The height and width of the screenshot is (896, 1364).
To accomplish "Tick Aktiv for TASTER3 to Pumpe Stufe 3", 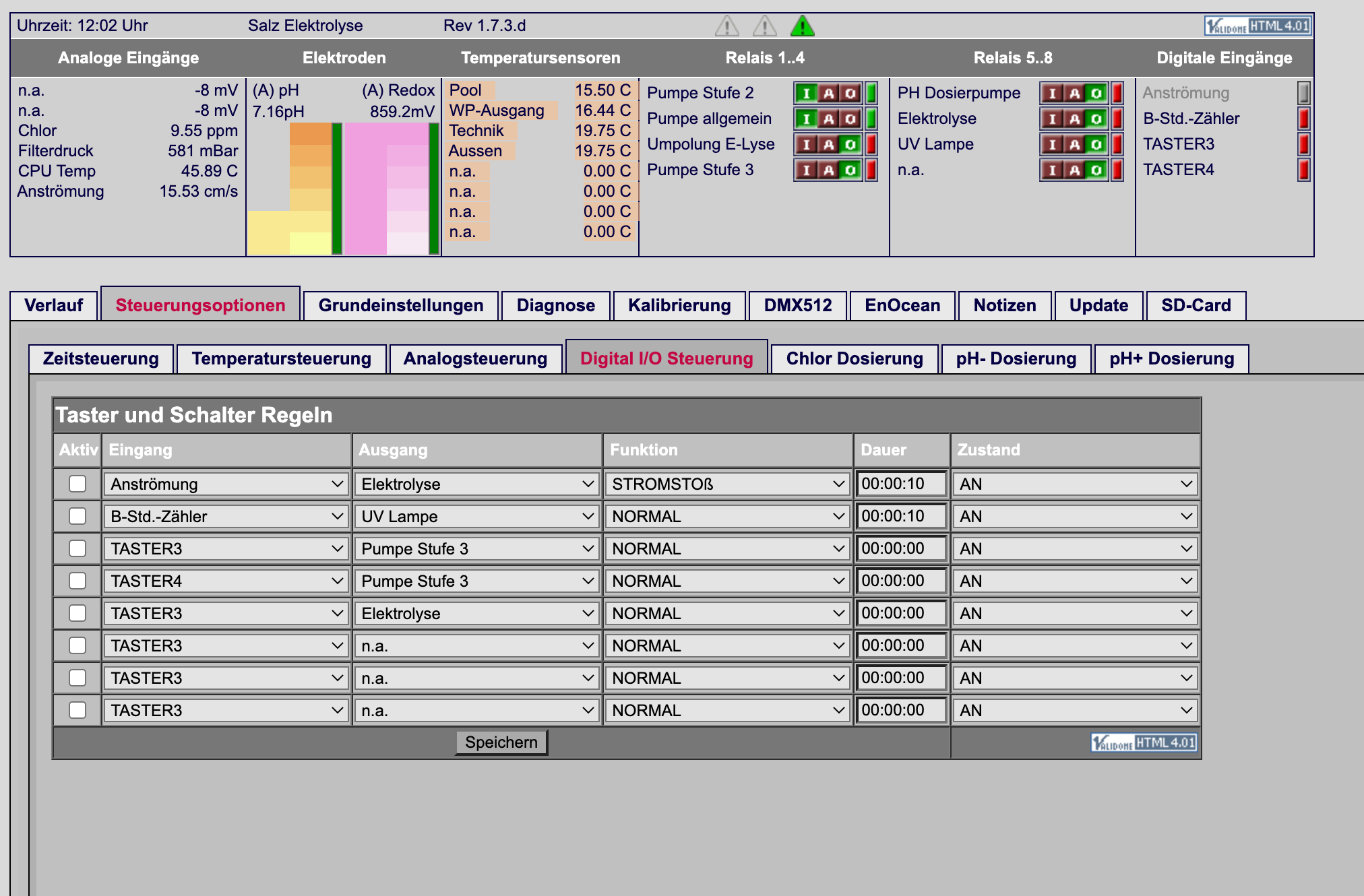I will click(x=77, y=548).
